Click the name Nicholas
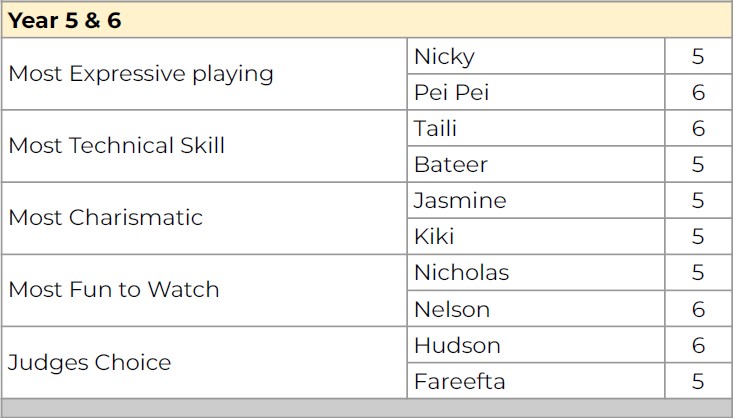 [462, 272]
